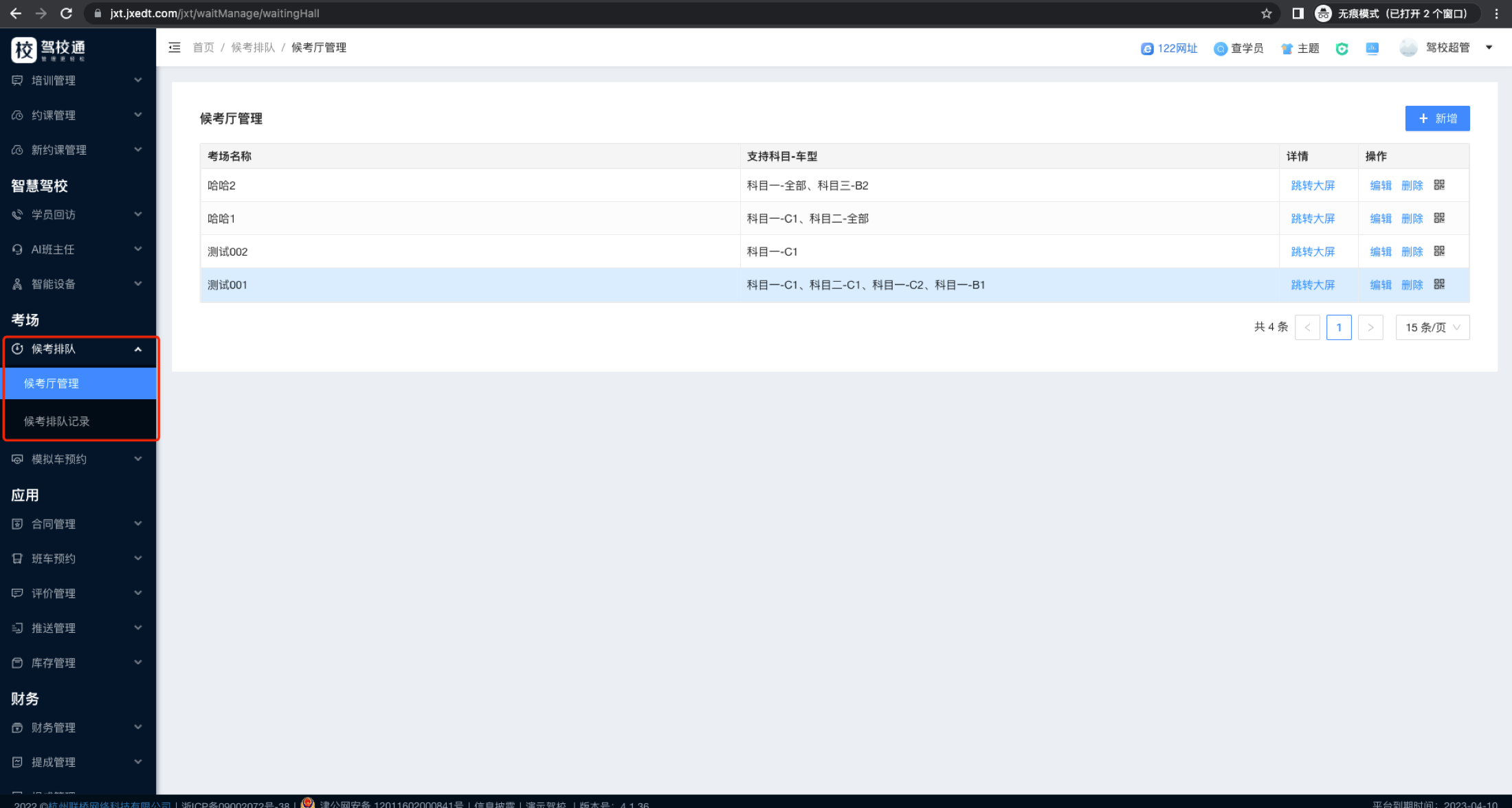
Task: Open the browser side panel icon
Action: pos(1298,13)
